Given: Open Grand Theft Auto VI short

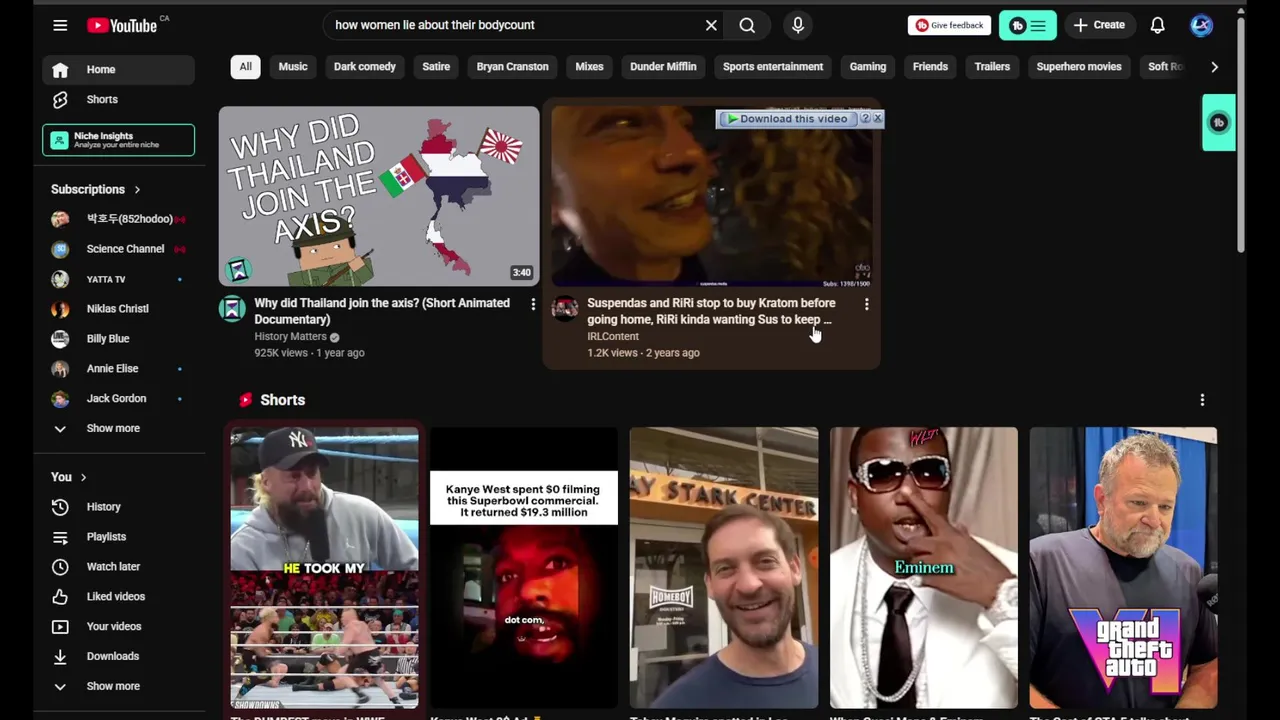Looking at the screenshot, I should (x=1124, y=568).
